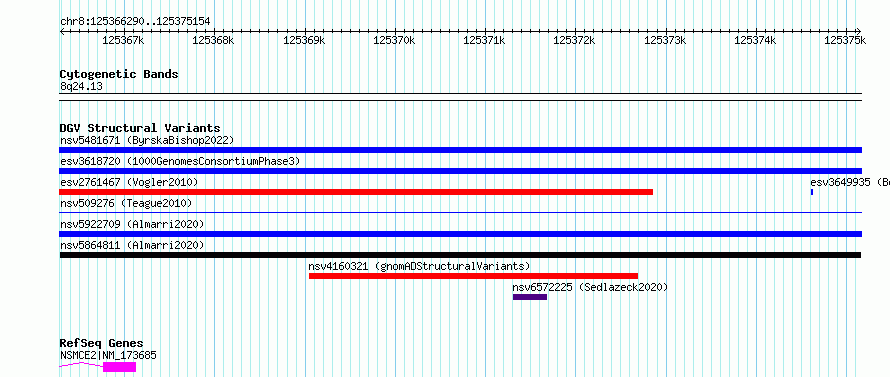Click the NSMCE2 intron connector line
This screenshot has height=377, width=890.
point(81,365)
